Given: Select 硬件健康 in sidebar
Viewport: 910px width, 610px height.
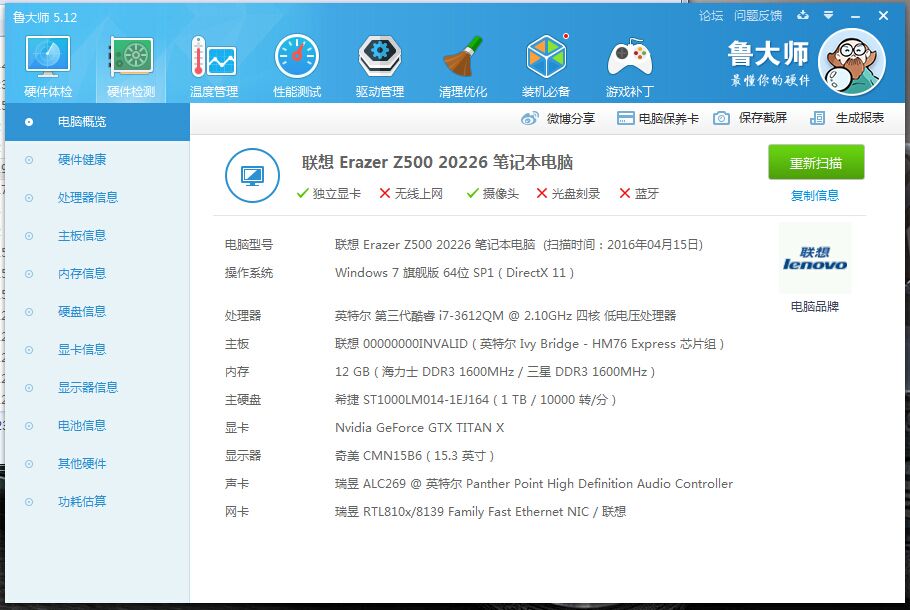Looking at the screenshot, I should (x=98, y=160).
